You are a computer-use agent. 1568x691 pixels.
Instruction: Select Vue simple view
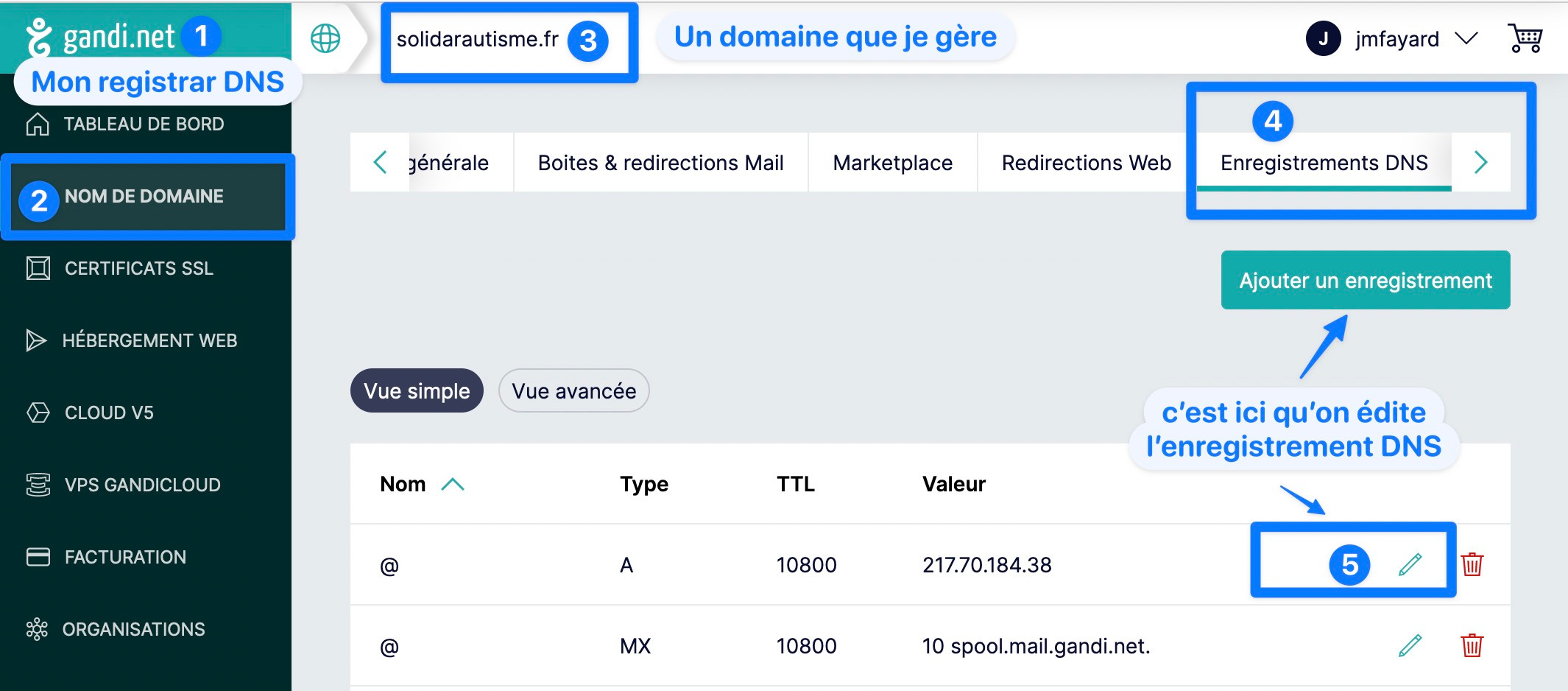tap(417, 390)
